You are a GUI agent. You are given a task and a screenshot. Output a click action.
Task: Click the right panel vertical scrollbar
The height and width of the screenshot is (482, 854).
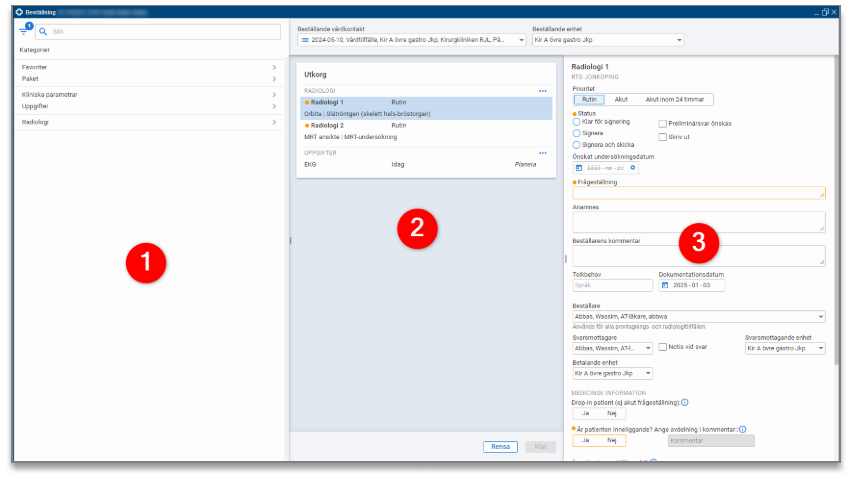click(x=835, y=200)
